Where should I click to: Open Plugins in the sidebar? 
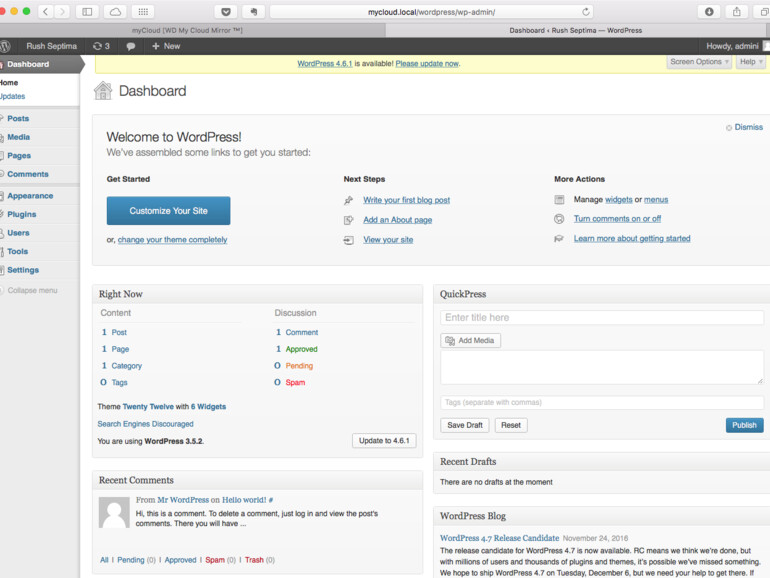coord(22,214)
